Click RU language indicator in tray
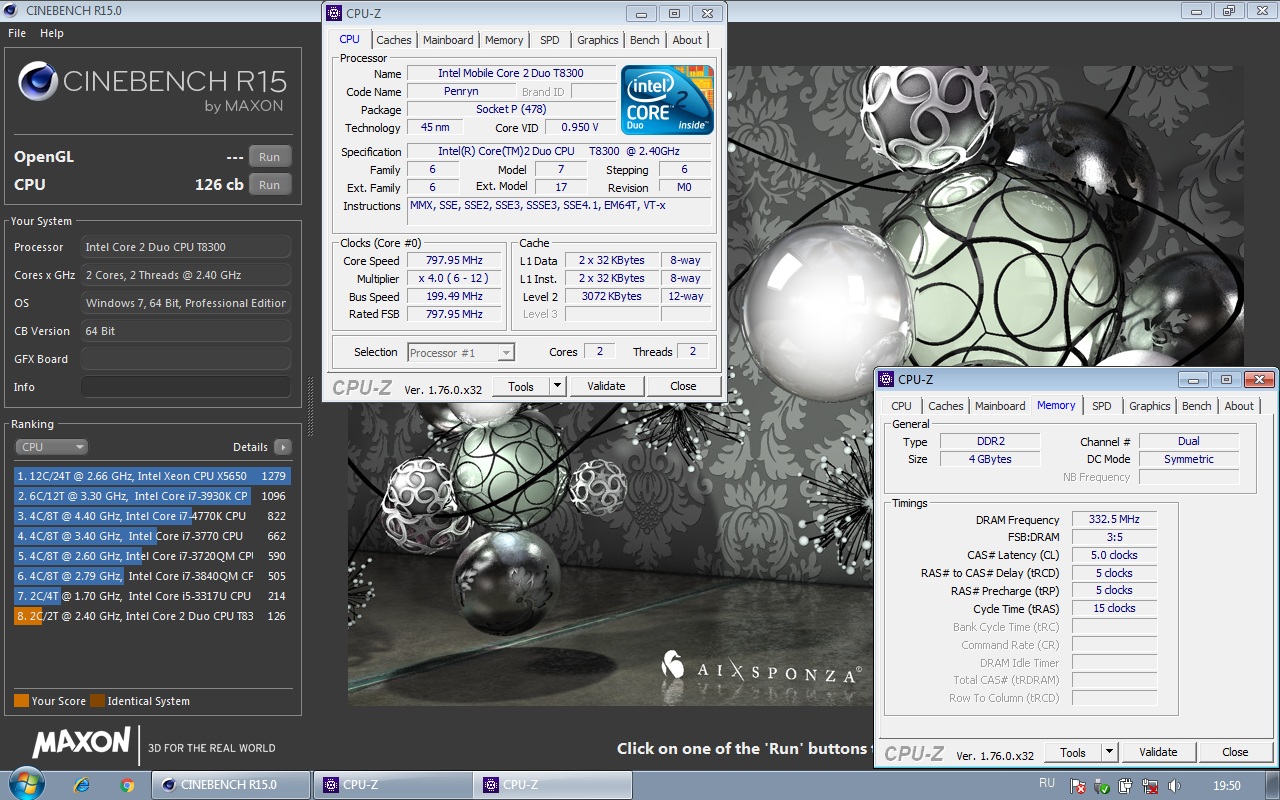The image size is (1280, 800). click(x=1047, y=784)
